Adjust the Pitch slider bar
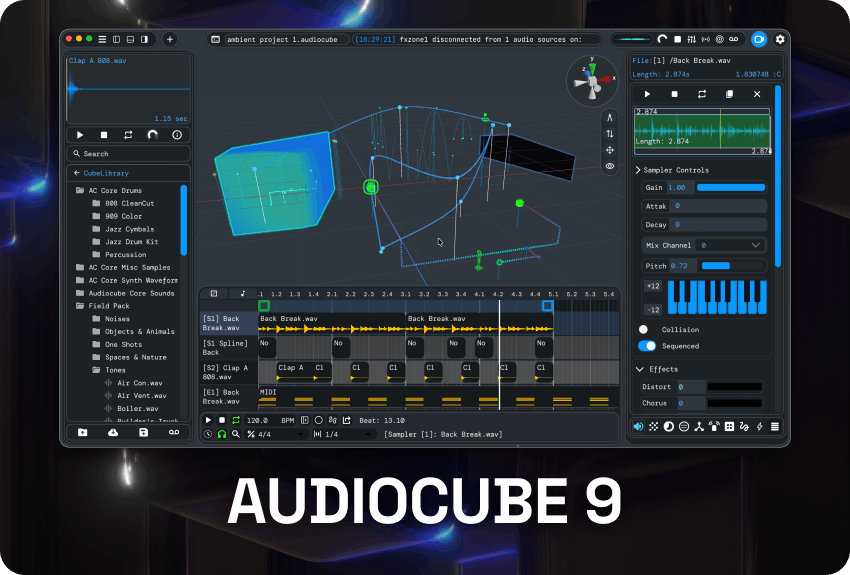 point(733,266)
